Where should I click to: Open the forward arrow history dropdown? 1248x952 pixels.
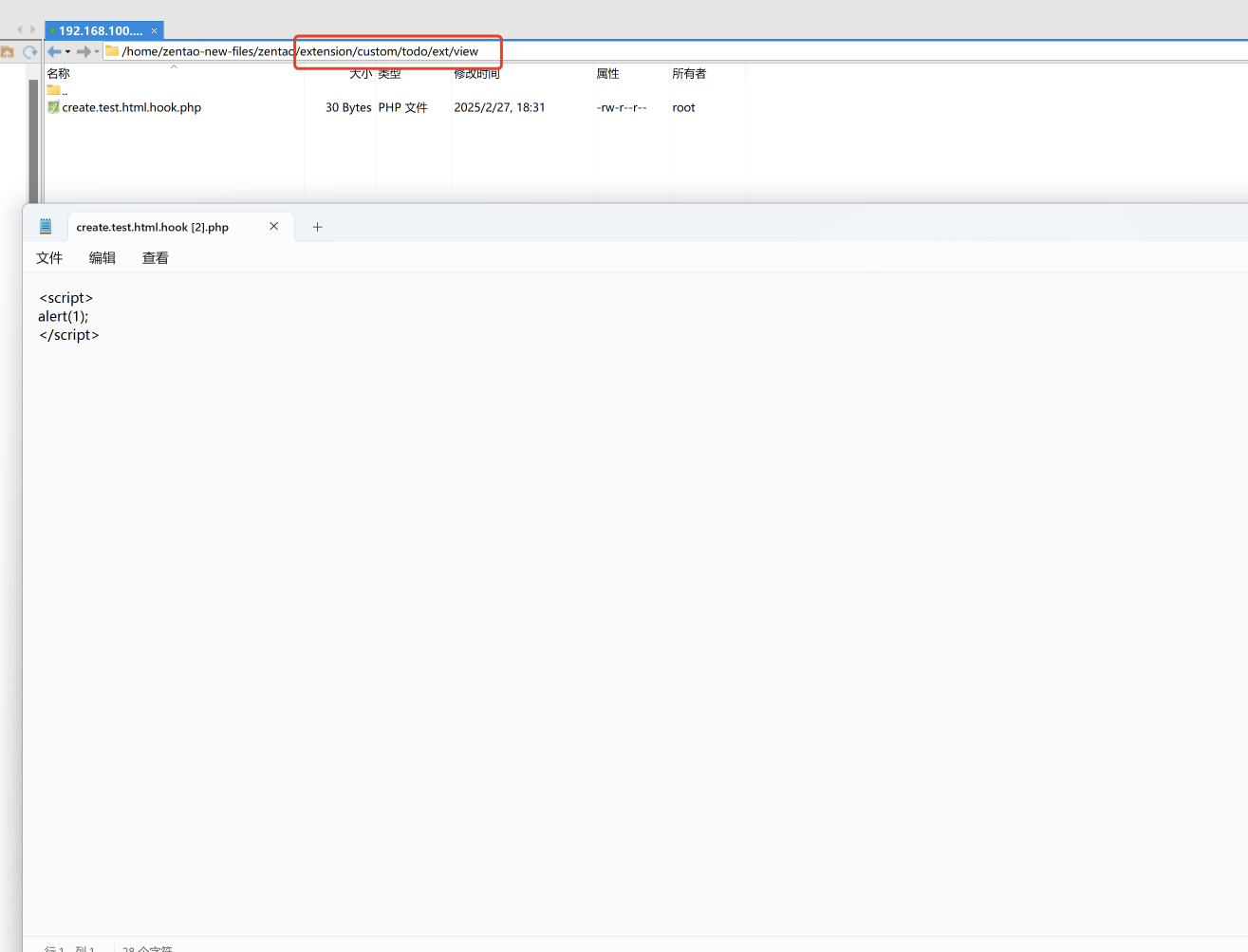pos(97,51)
